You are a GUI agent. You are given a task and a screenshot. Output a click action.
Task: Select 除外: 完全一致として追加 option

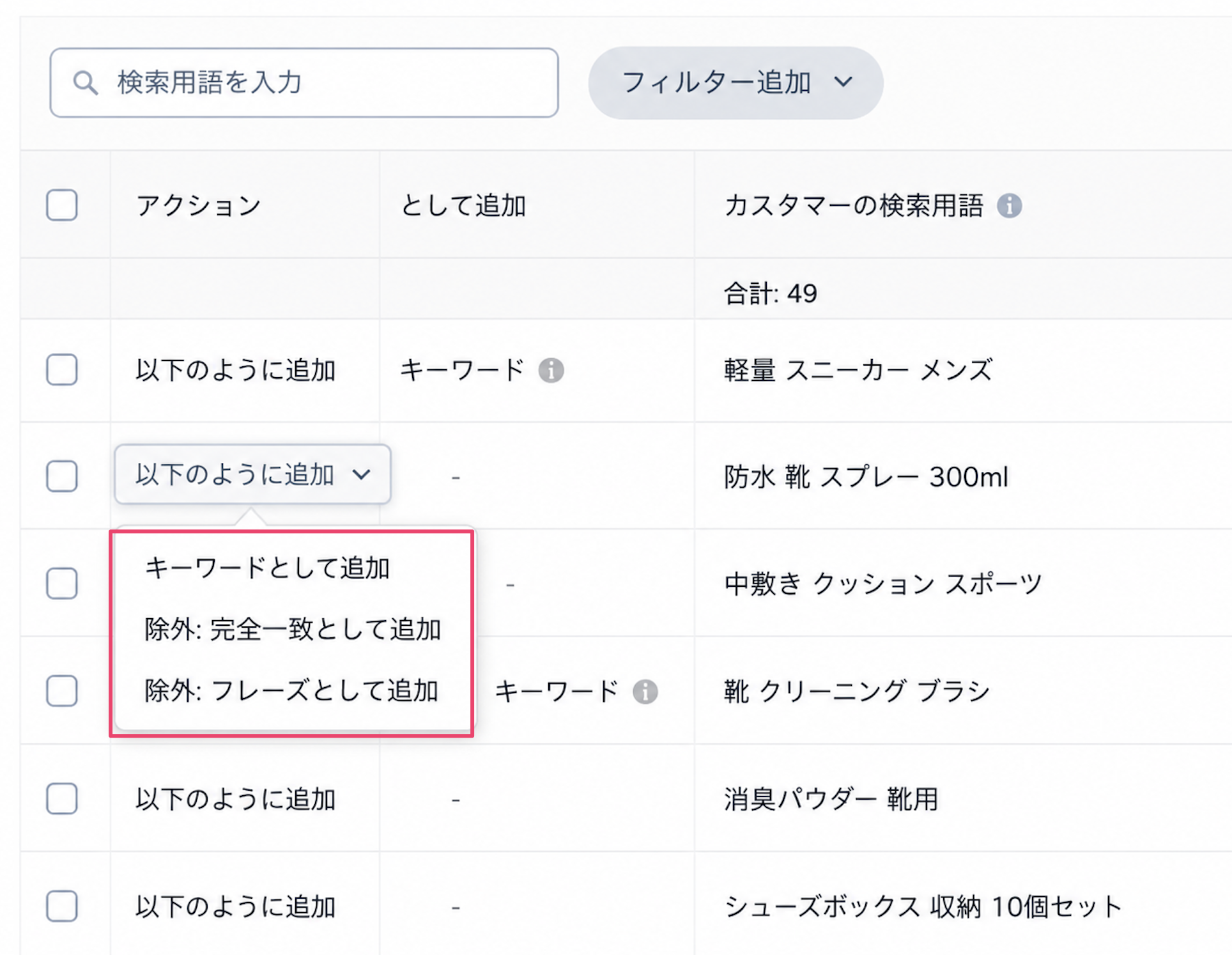click(x=293, y=630)
